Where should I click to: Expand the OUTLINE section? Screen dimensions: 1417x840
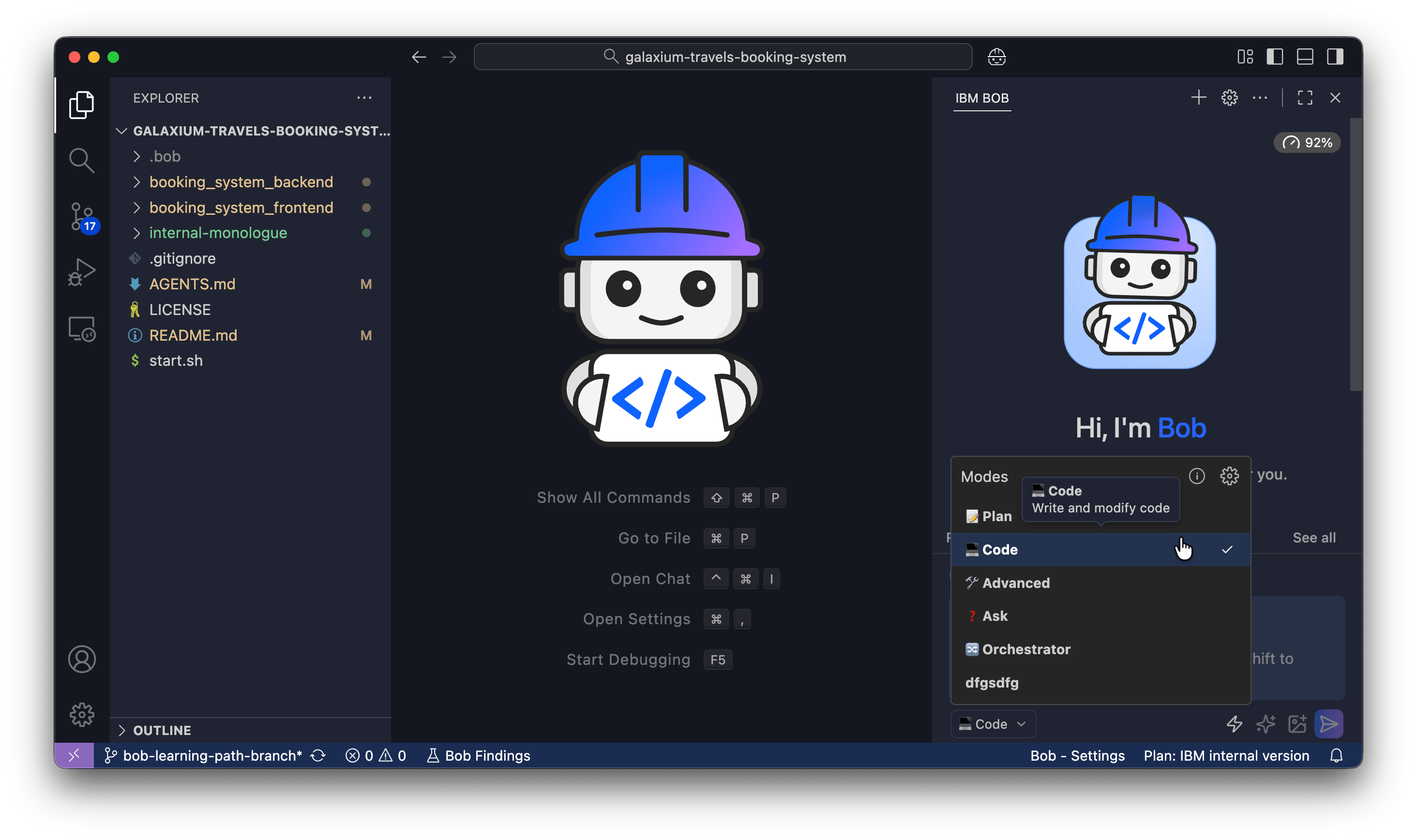point(162,730)
